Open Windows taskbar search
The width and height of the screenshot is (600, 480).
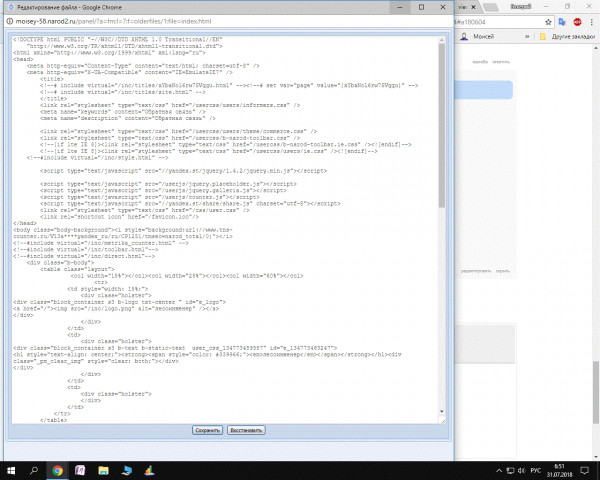tap(34, 470)
